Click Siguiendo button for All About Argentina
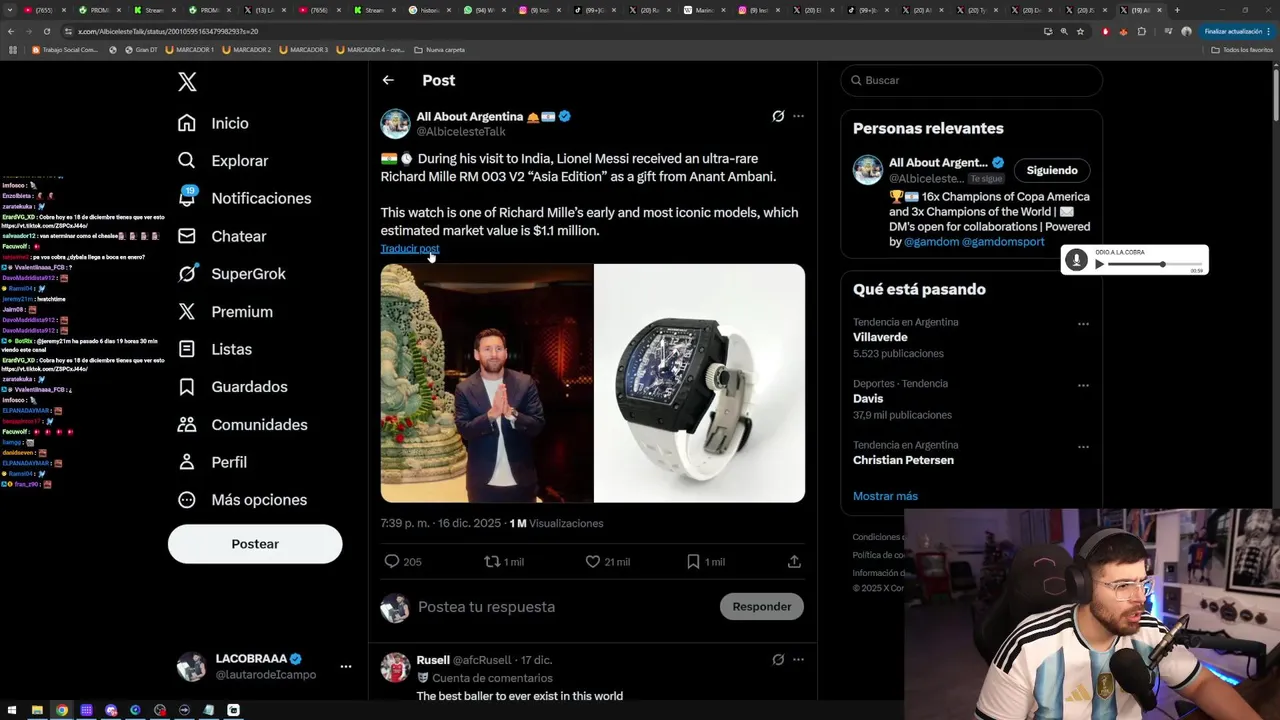1280x720 pixels. [1052, 170]
